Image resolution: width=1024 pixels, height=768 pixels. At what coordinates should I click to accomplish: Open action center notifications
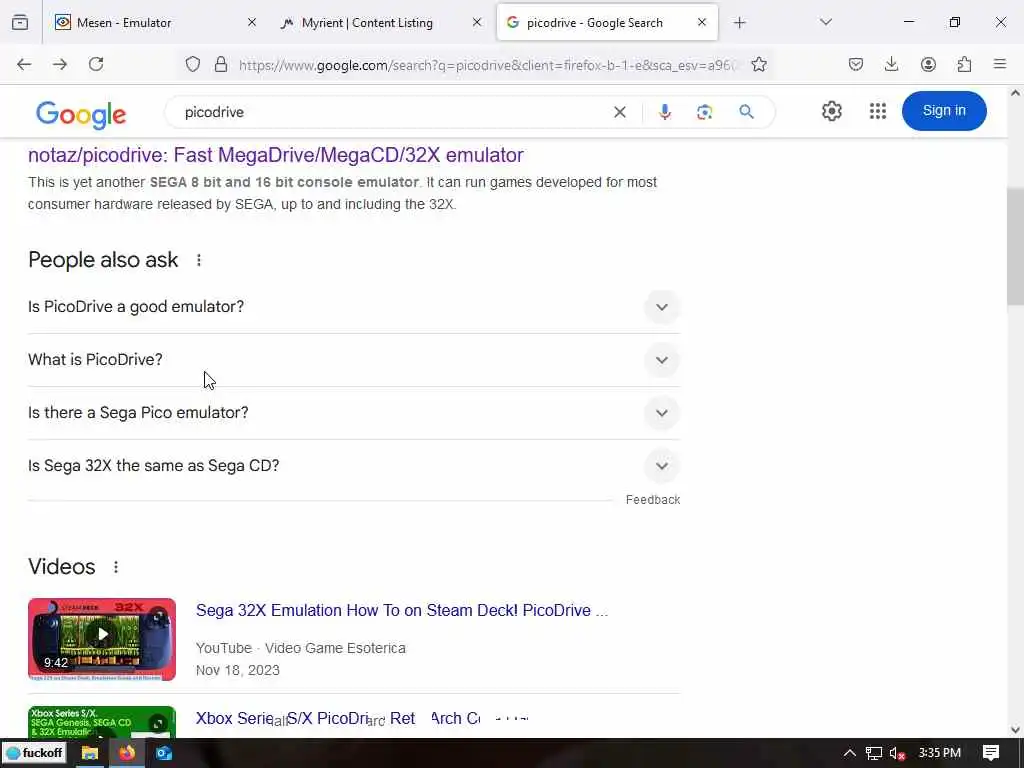[x=991, y=753]
